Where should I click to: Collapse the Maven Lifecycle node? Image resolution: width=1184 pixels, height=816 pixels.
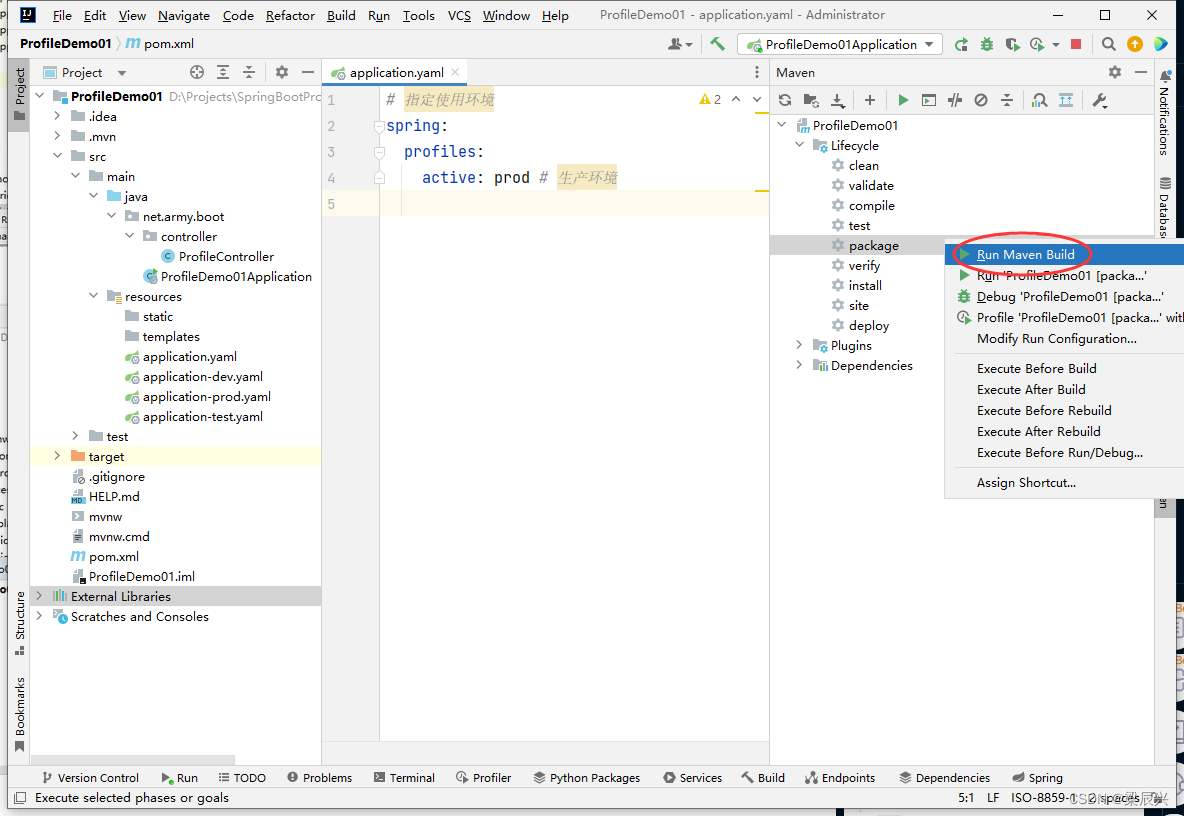click(x=800, y=146)
